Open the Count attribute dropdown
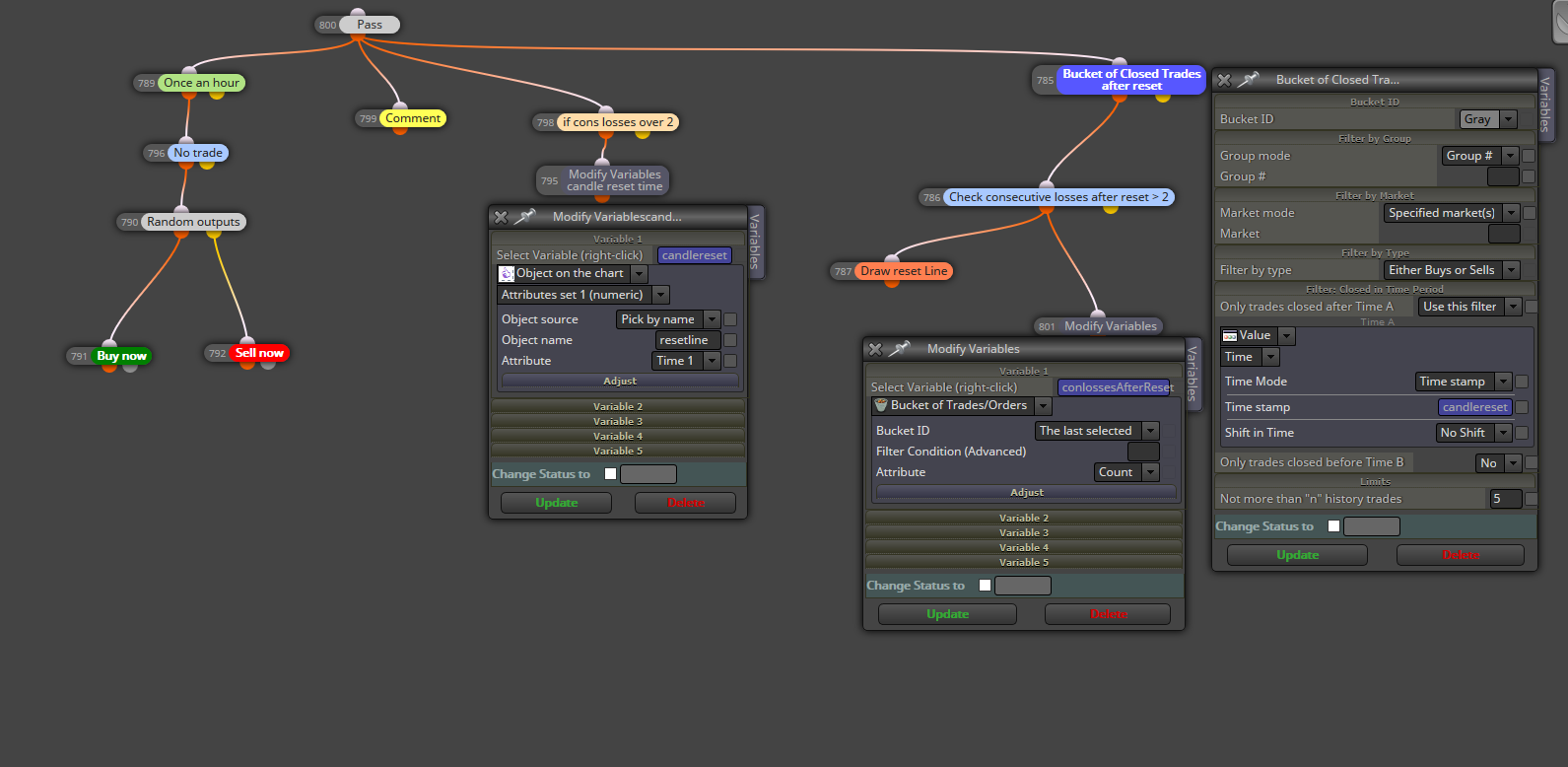The width and height of the screenshot is (1568, 767). tap(1151, 472)
